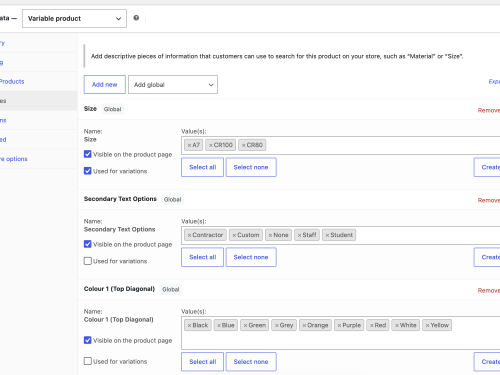The width and height of the screenshot is (500, 375).
Task: Uncheck Size used for variations
Action: (88, 171)
